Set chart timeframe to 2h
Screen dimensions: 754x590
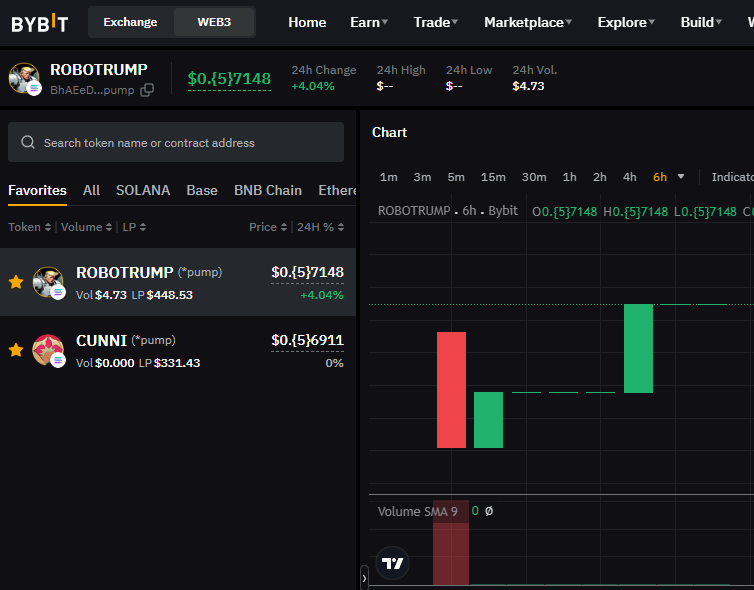point(599,177)
